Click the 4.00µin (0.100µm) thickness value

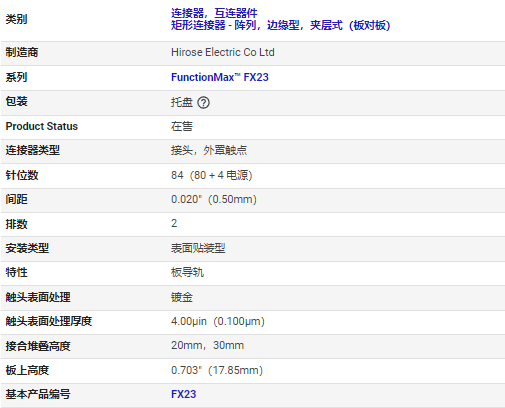(x=218, y=321)
